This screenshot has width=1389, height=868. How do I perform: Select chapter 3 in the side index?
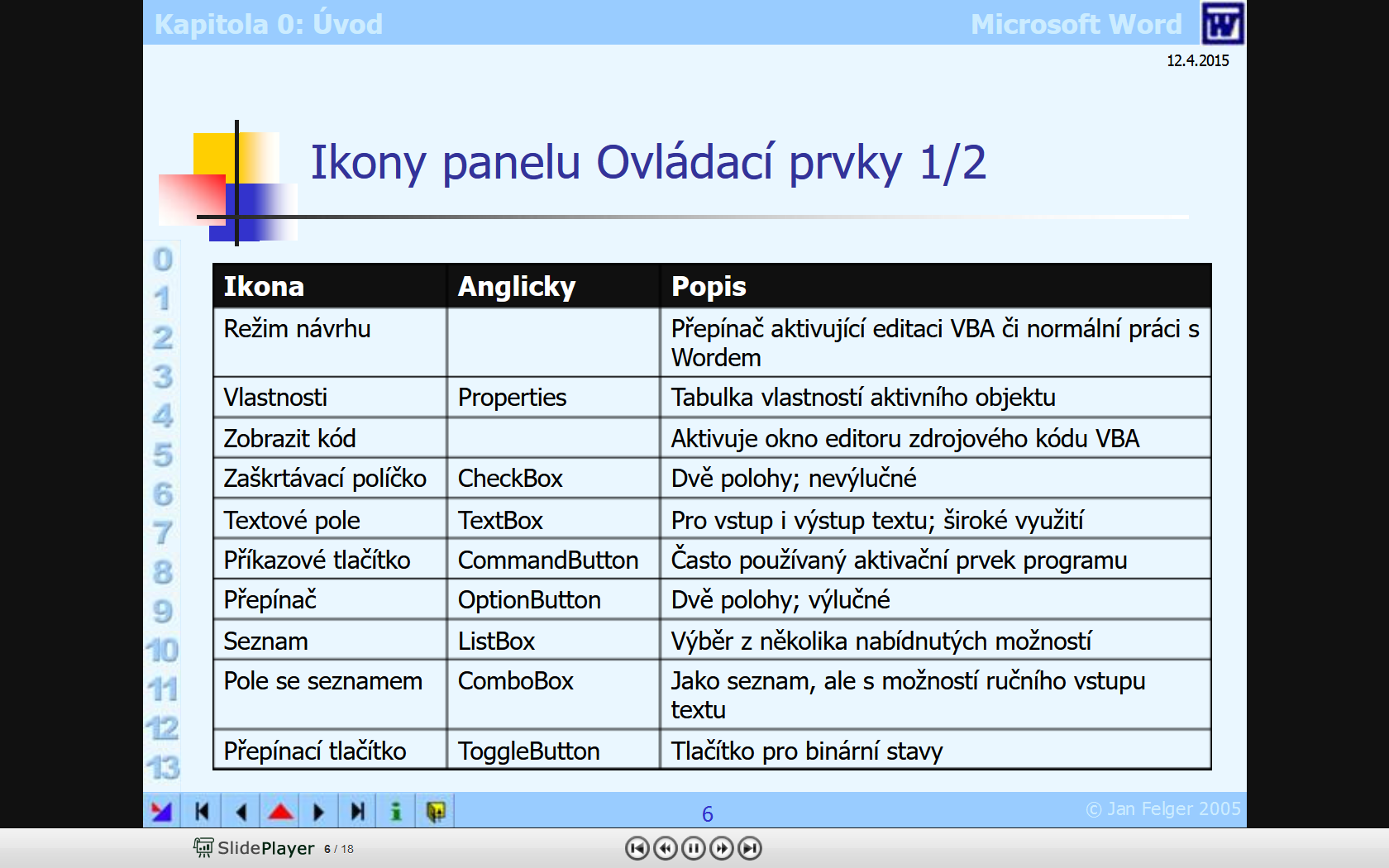[x=163, y=377]
